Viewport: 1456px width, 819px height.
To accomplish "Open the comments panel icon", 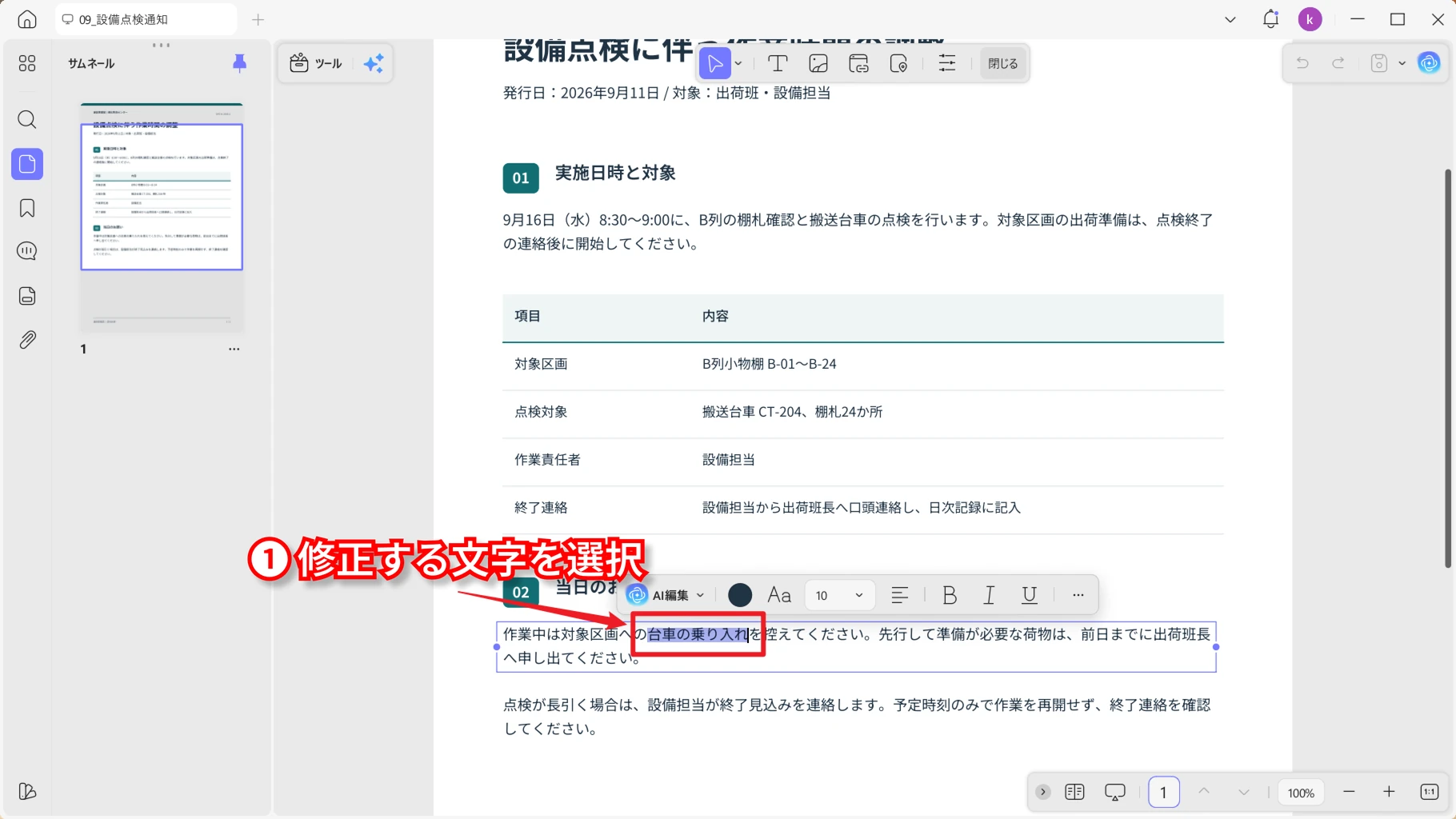I will [27, 251].
